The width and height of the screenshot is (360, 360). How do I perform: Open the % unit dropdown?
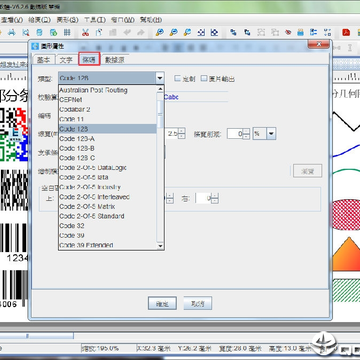click(x=271, y=134)
